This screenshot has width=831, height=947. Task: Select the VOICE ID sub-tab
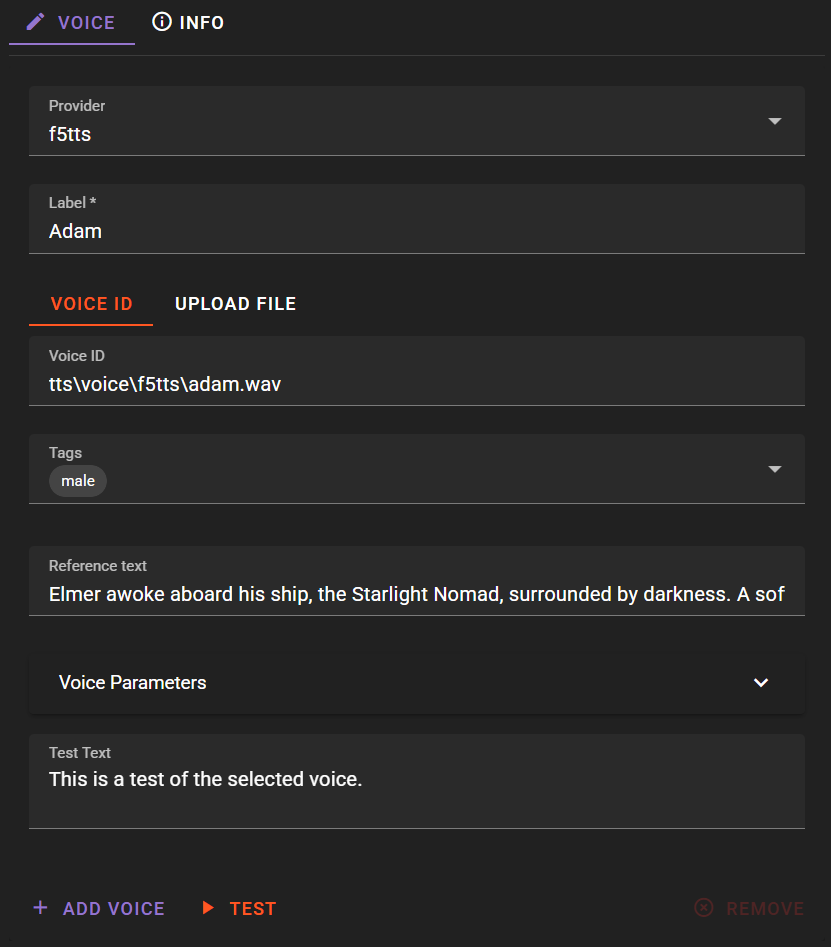tap(91, 304)
